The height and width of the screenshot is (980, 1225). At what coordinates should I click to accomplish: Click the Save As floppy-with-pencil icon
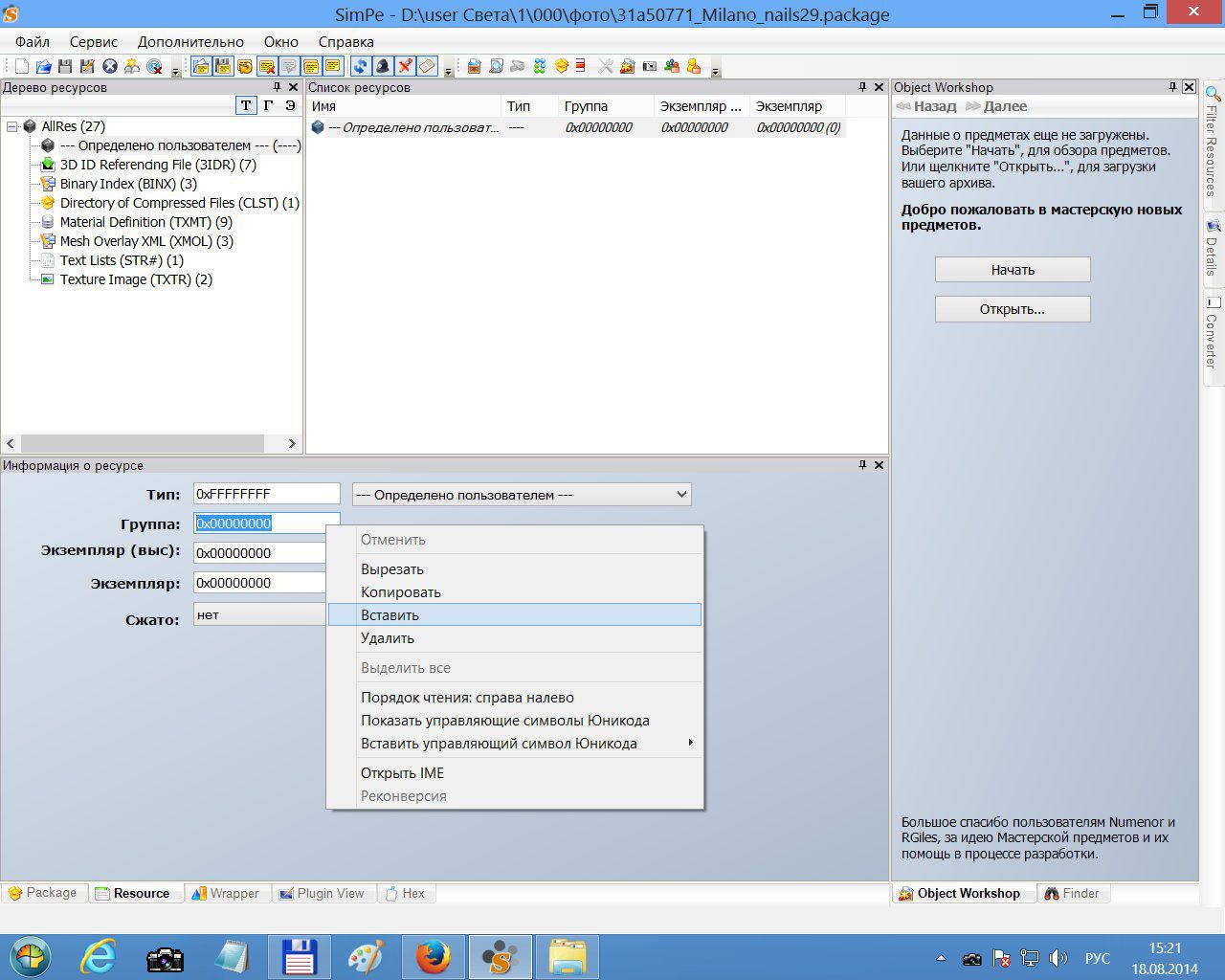click(x=87, y=66)
